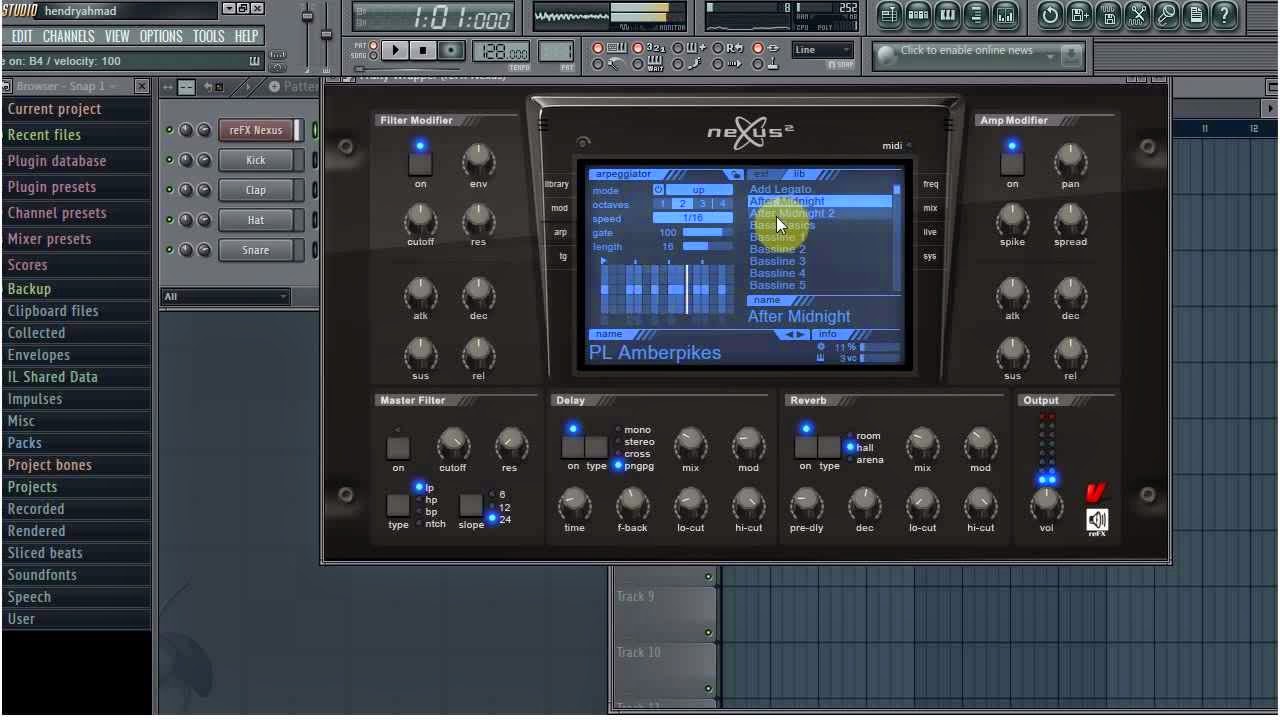
Task: Select hp master filter type
Action: 427,500
